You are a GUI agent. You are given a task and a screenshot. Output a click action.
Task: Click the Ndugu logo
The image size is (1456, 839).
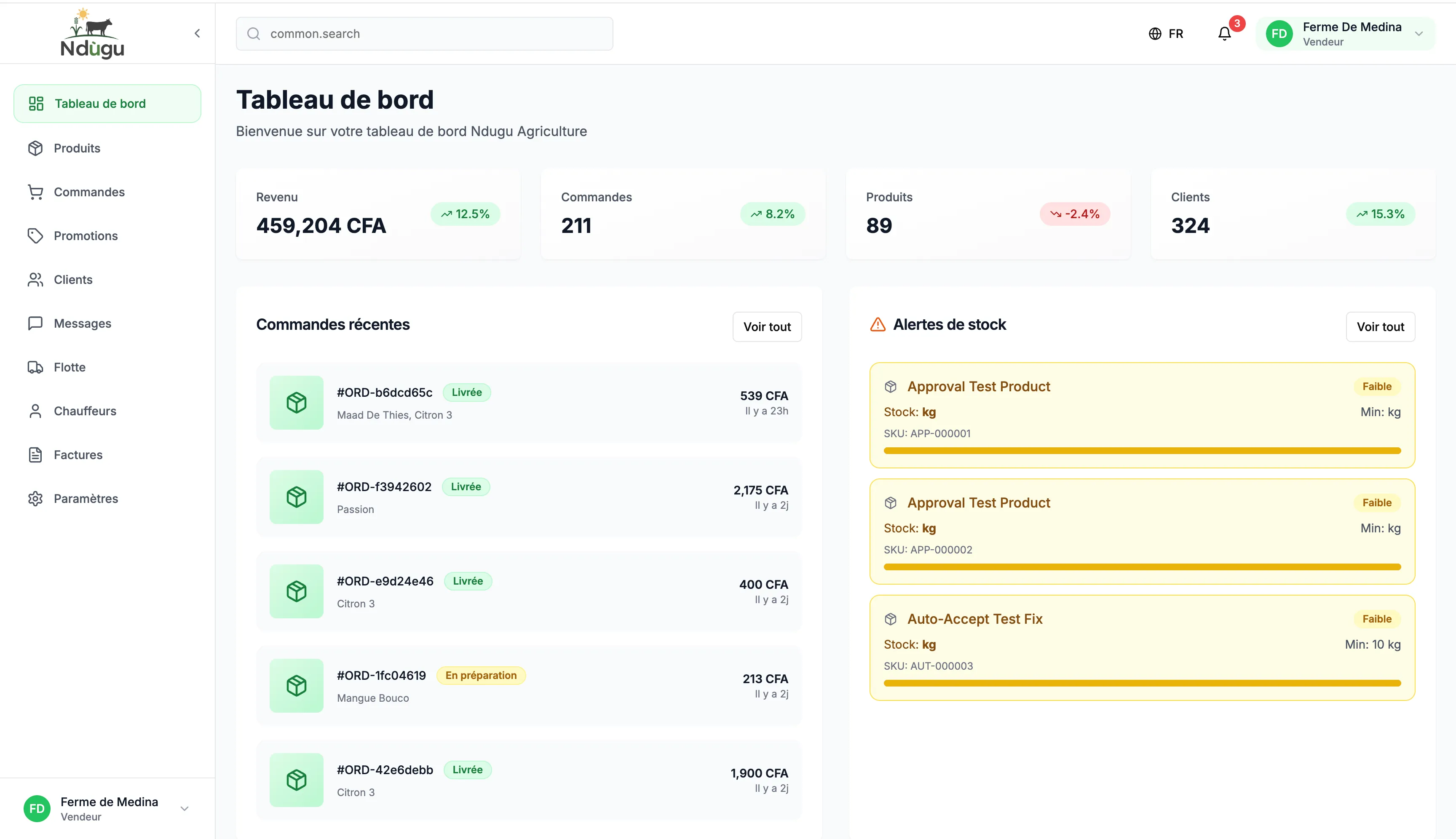(92, 33)
